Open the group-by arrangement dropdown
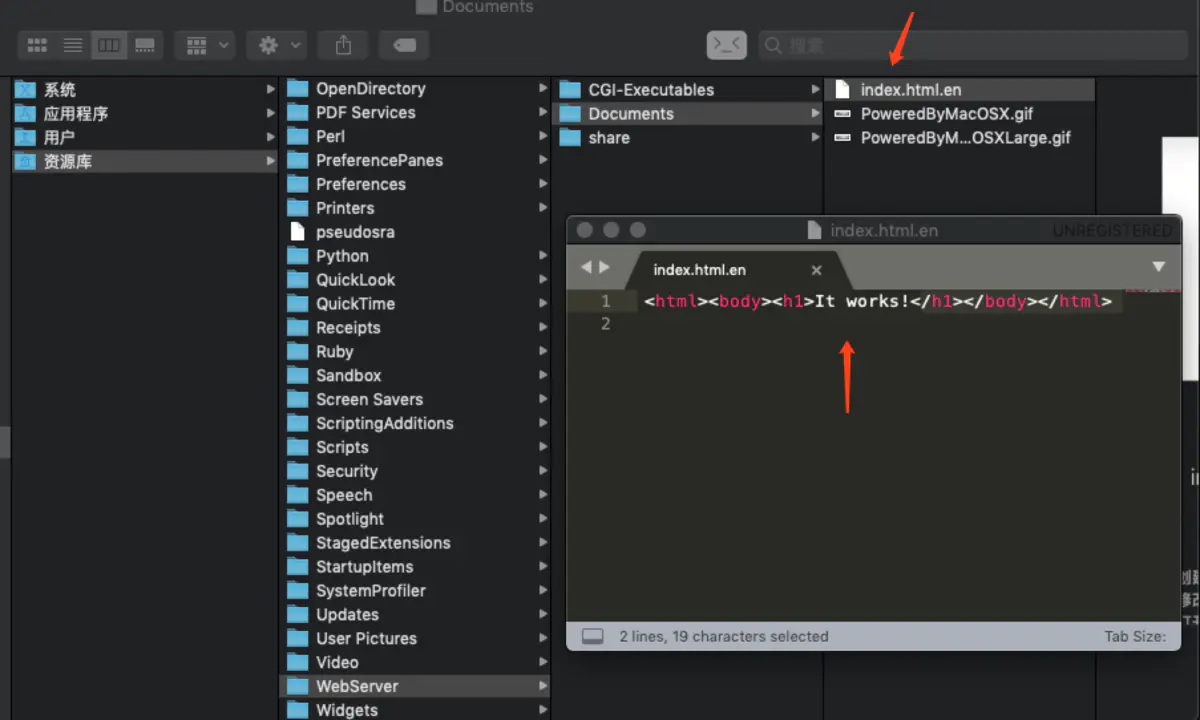Viewport: 1200px width, 720px height. 205,45
